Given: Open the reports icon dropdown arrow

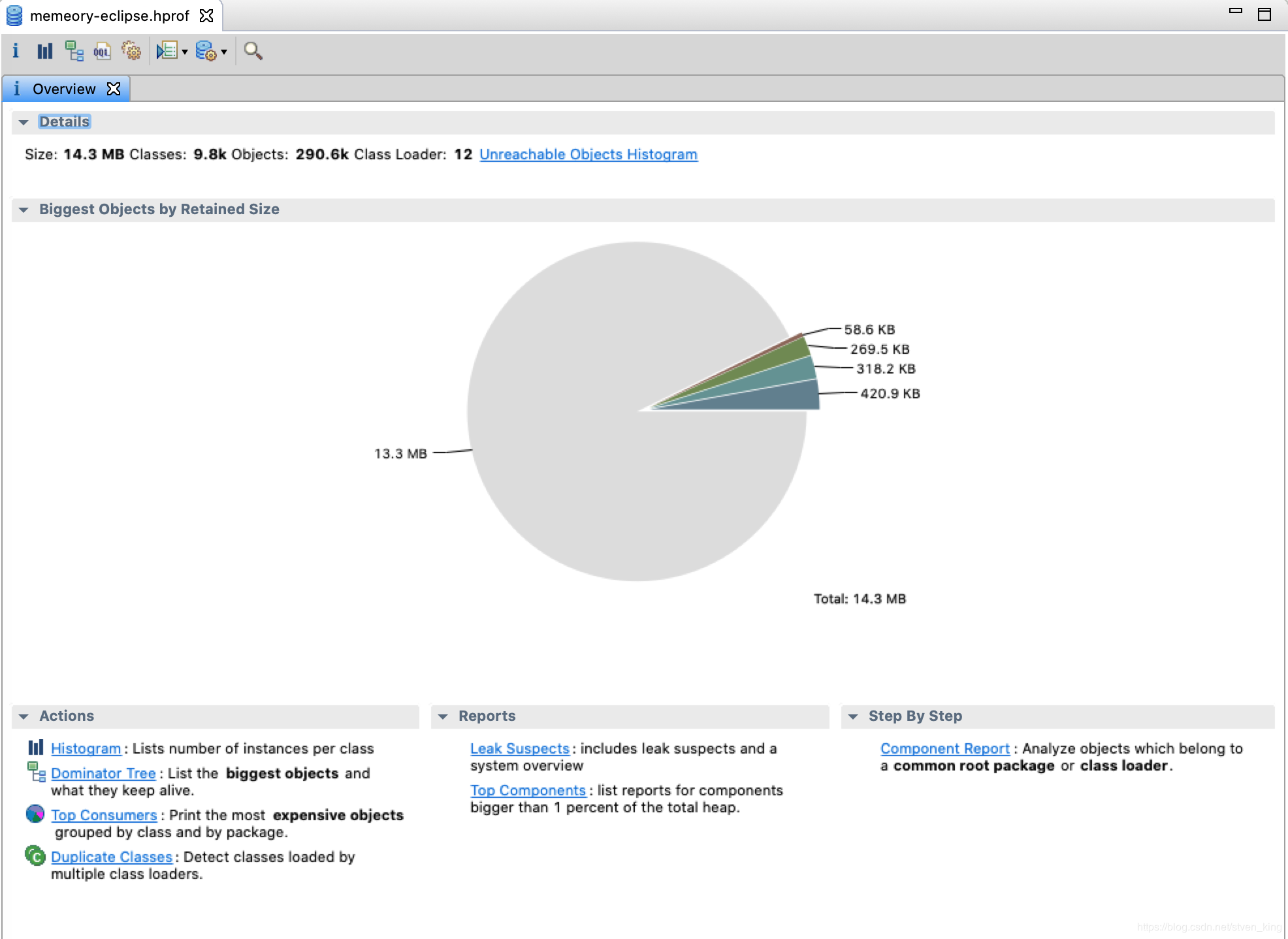Looking at the screenshot, I should (185, 52).
